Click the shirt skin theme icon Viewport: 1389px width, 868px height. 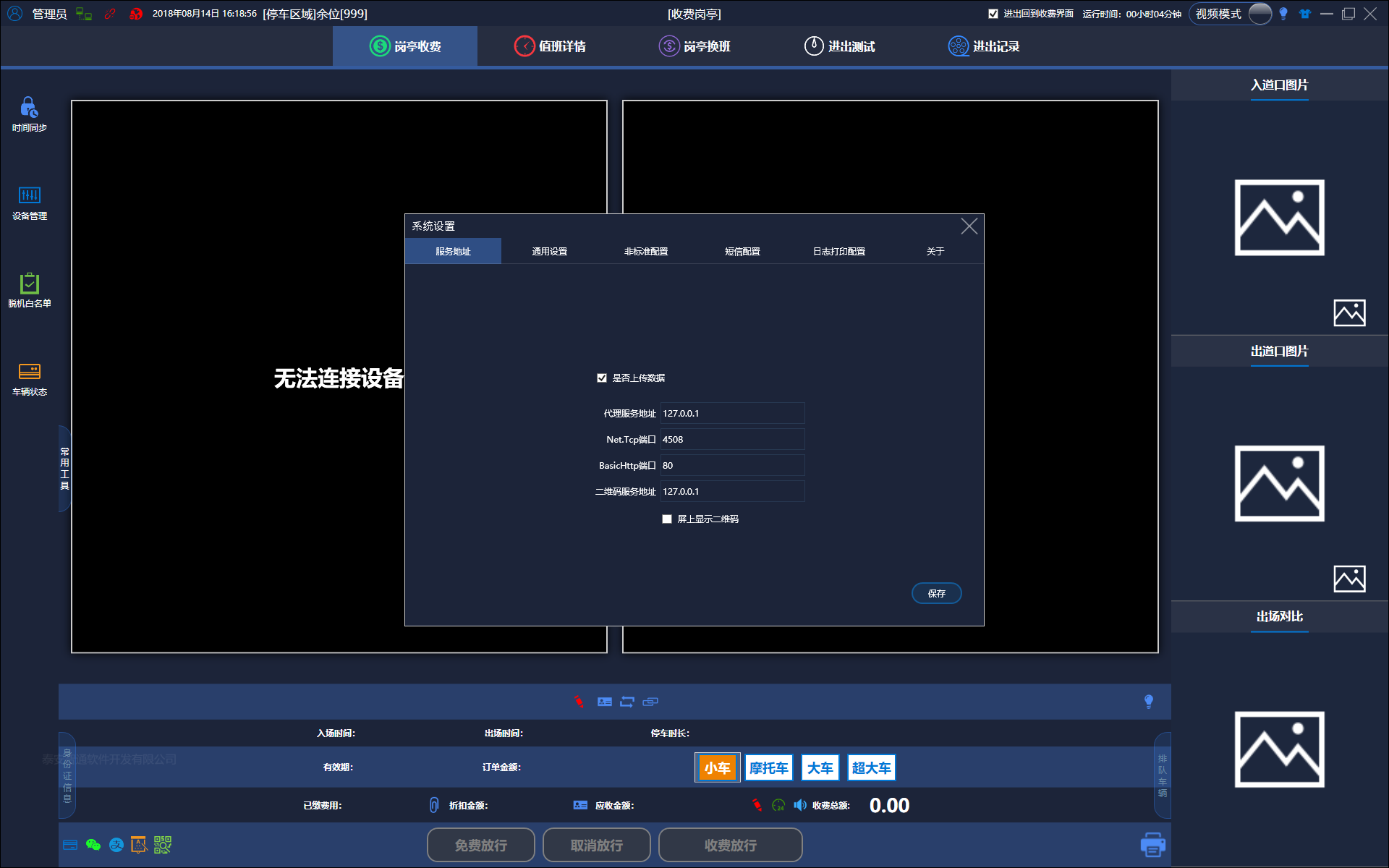(1305, 14)
